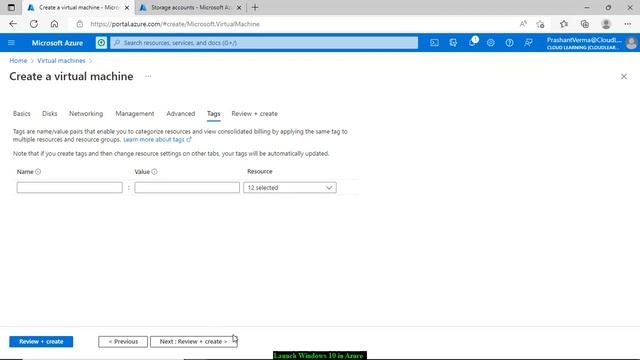Switch to the Networking tab
Screen dimensions: 640x360
click(x=86, y=113)
